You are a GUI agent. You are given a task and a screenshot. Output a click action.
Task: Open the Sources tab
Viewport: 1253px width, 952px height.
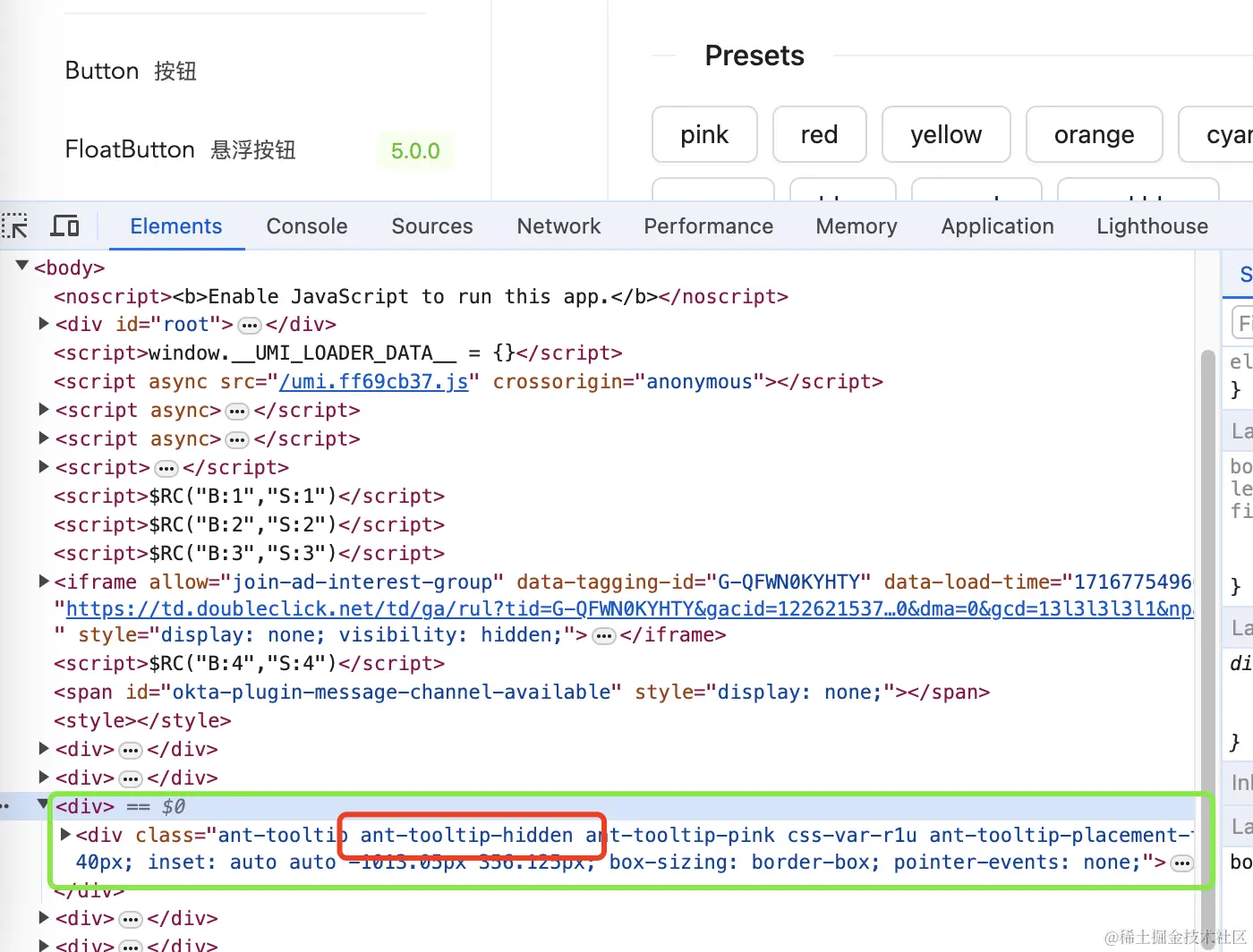[432, 226]
